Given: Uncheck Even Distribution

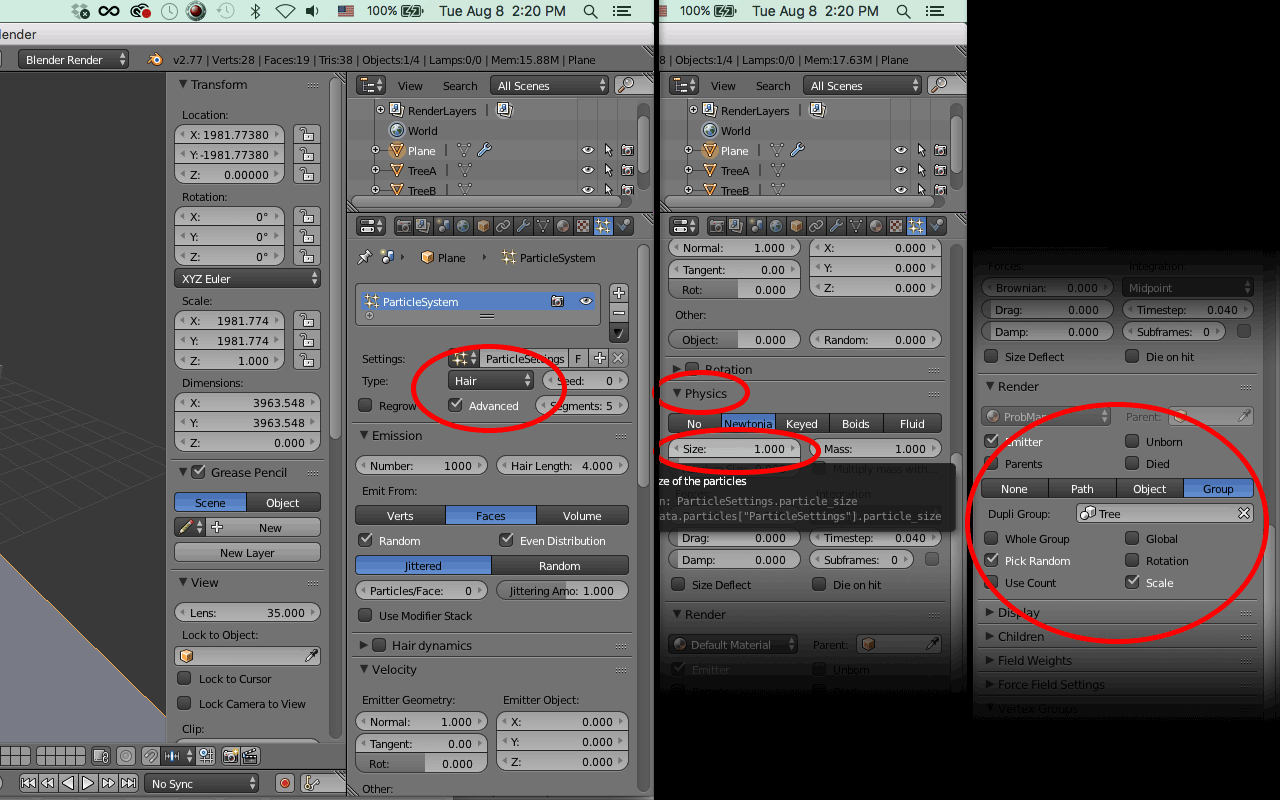Looking at the screenshot, I should click(x=506, y=540).
